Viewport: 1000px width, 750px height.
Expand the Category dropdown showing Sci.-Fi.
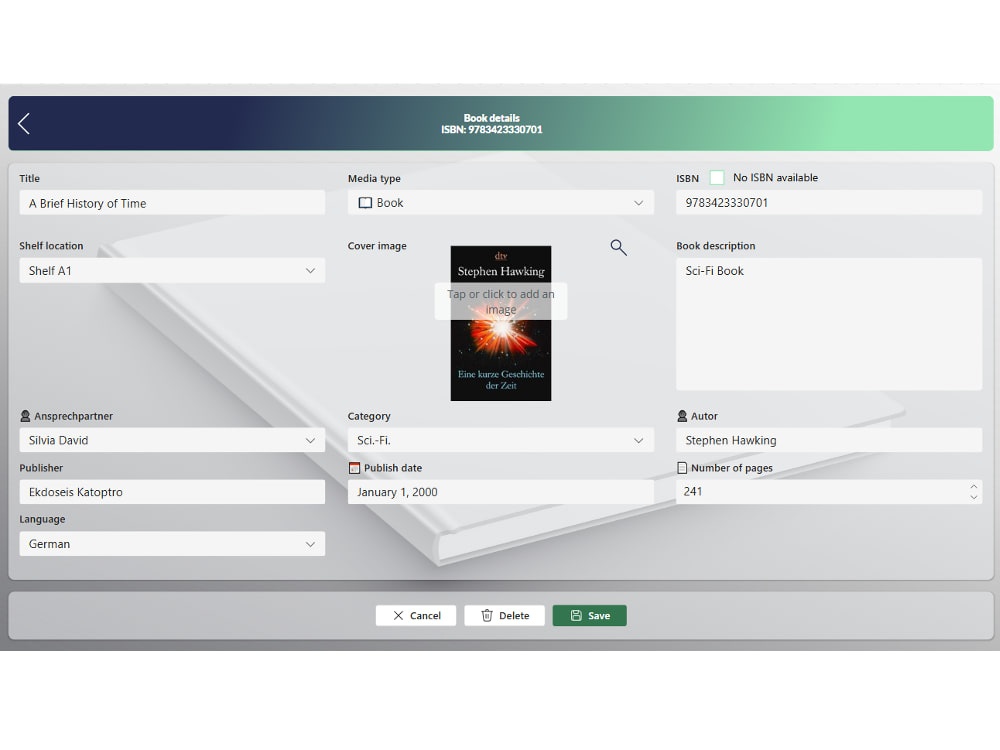(x=501, y=440)
